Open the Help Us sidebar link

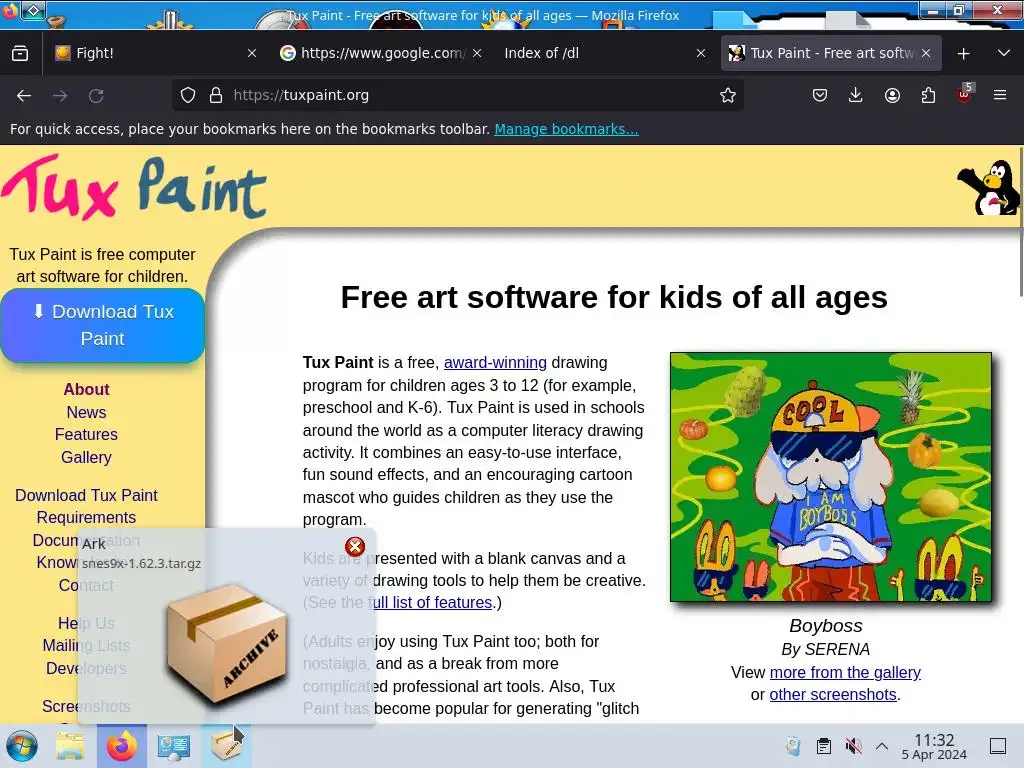[86, 623]
